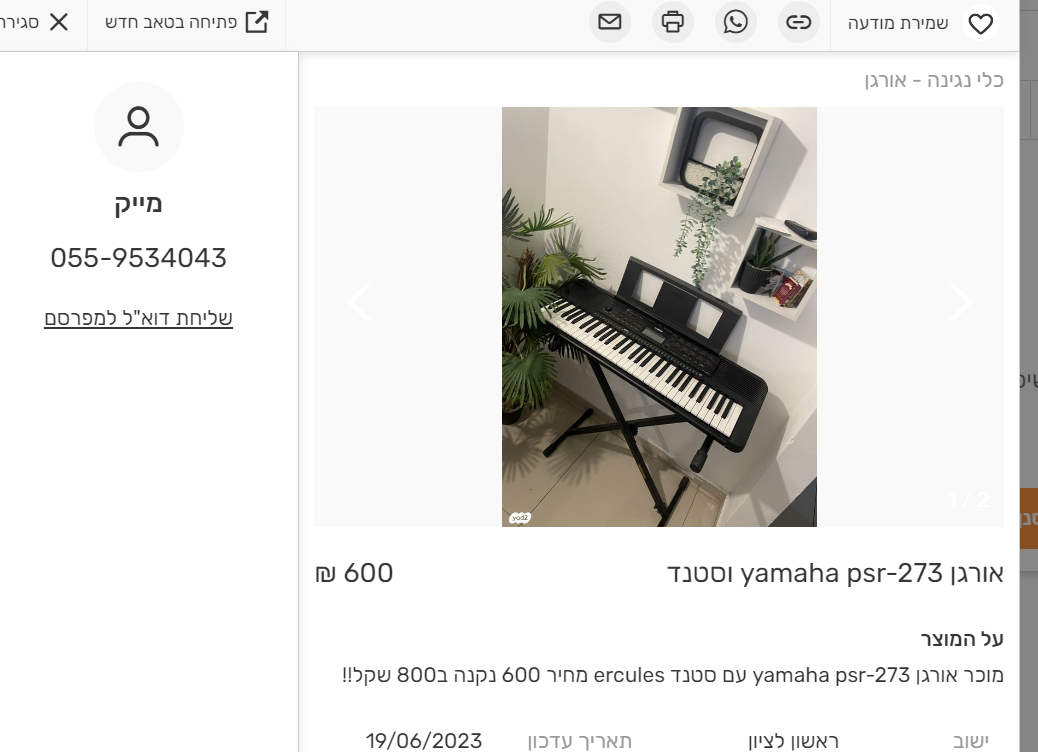
Task: Click the שמירת מודעה label
Action: (x=898, y=23)
